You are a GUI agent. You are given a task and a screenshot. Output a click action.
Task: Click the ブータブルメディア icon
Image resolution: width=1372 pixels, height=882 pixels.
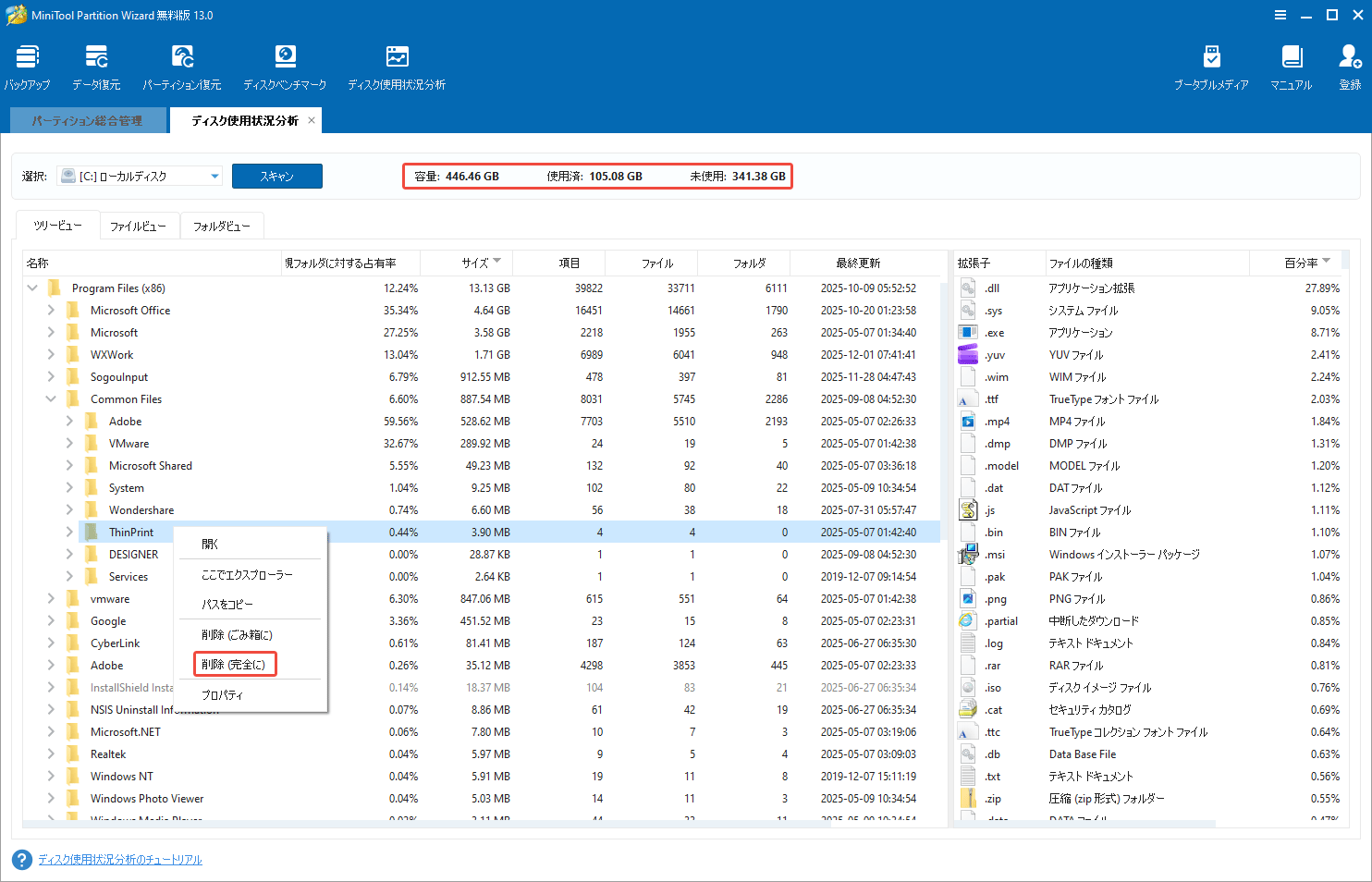[x=1211, y=65]
